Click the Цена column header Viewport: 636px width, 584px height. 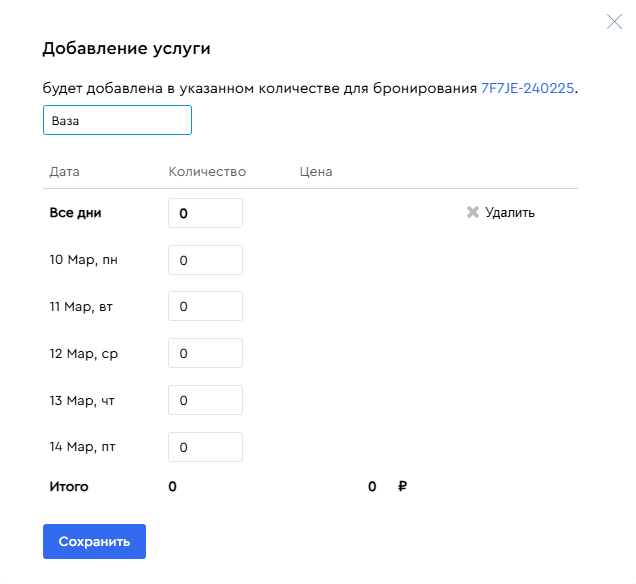coord(316,172)
